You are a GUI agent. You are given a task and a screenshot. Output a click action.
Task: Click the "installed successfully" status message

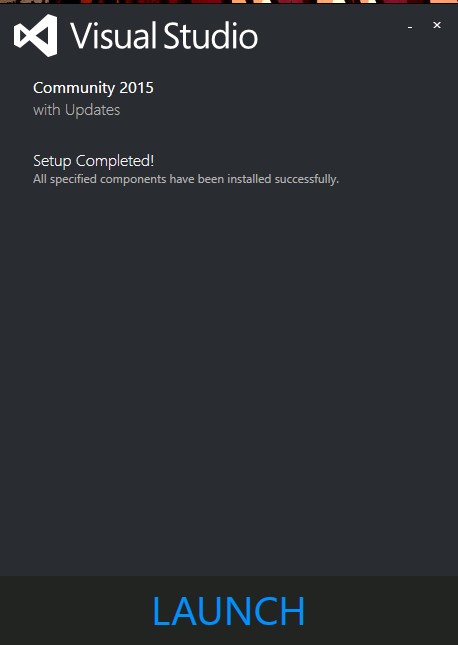(283, 179)
